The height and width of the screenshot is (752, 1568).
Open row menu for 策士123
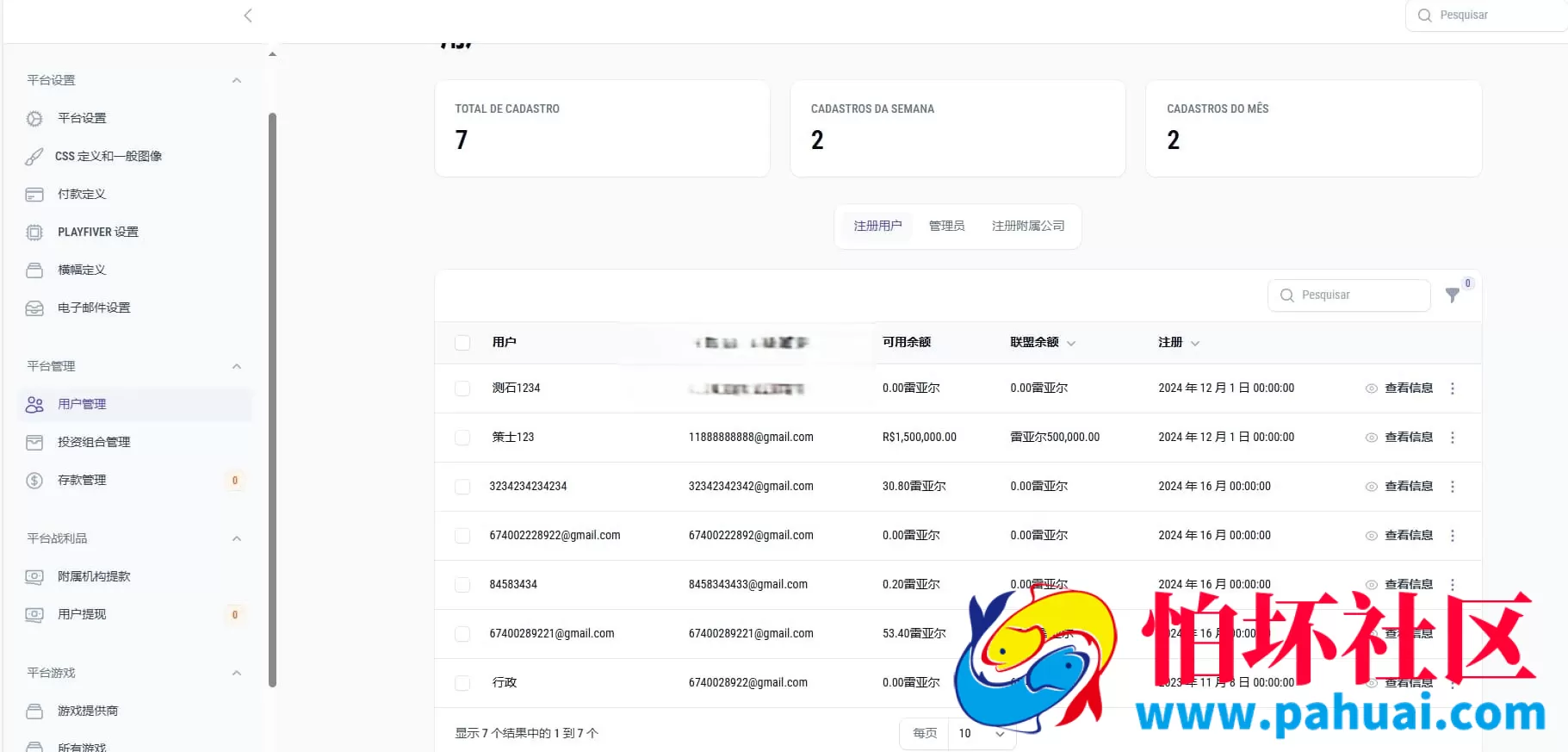(1453, 438)
